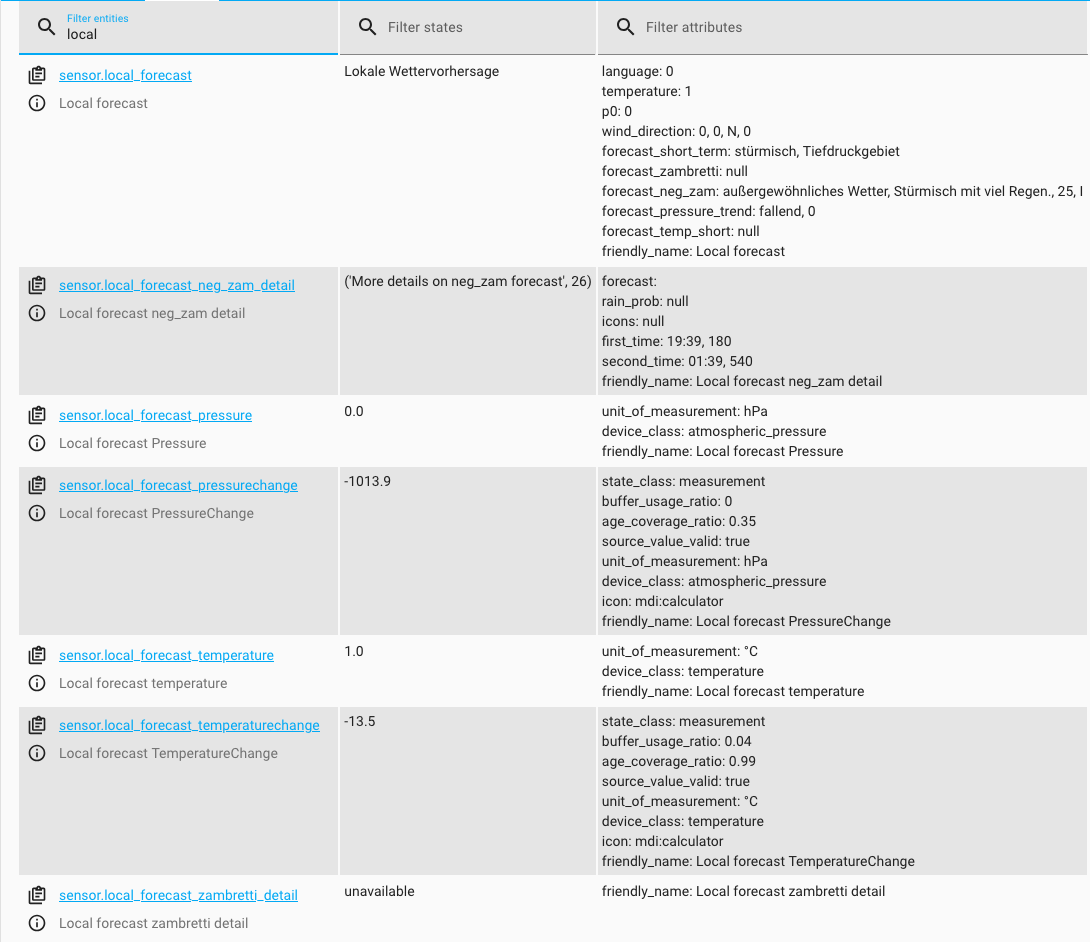
Task: Open info for Local forecast Pressure
Action: click(37, 443)
